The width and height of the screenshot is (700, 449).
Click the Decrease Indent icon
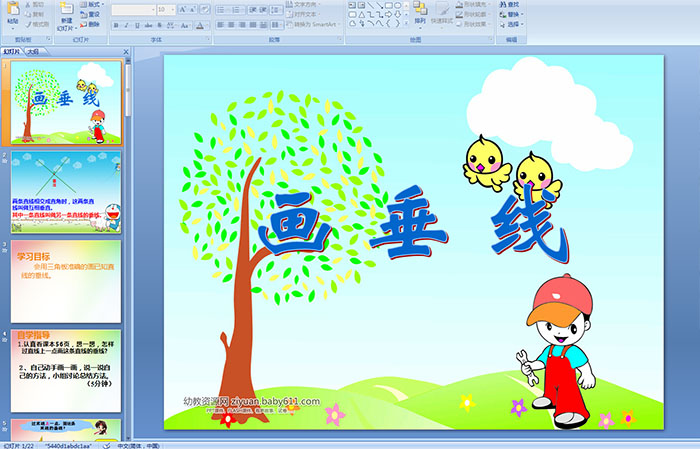pyautogui.click(x=253, y=10)
